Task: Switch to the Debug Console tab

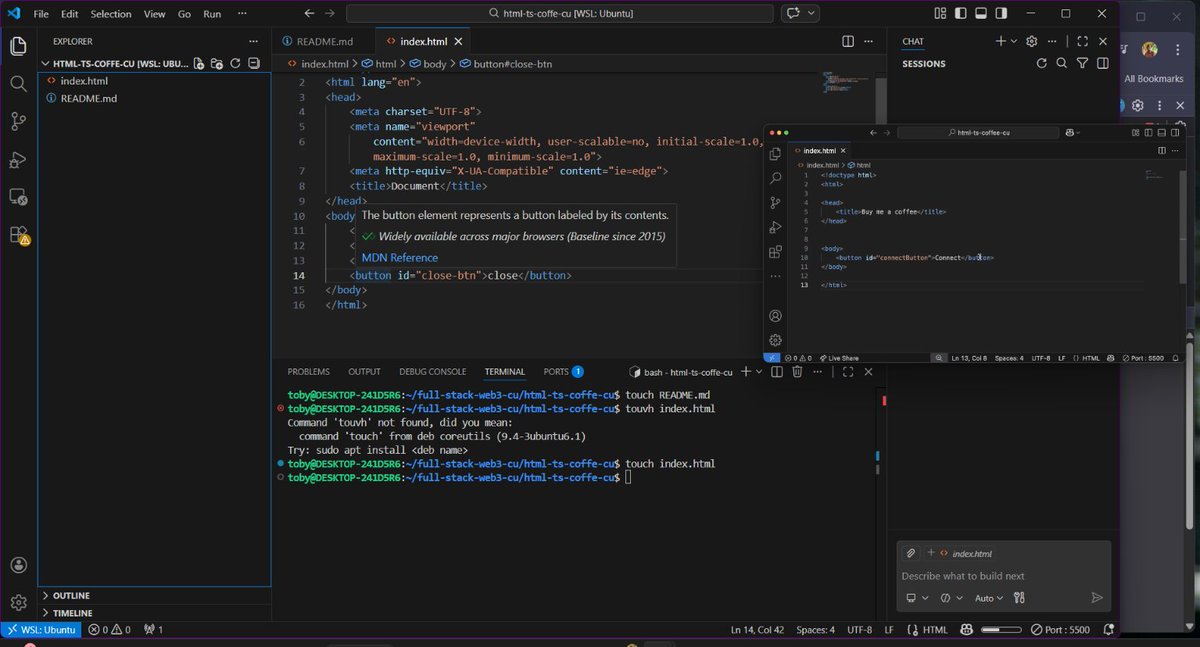Action: coord(432,372)
